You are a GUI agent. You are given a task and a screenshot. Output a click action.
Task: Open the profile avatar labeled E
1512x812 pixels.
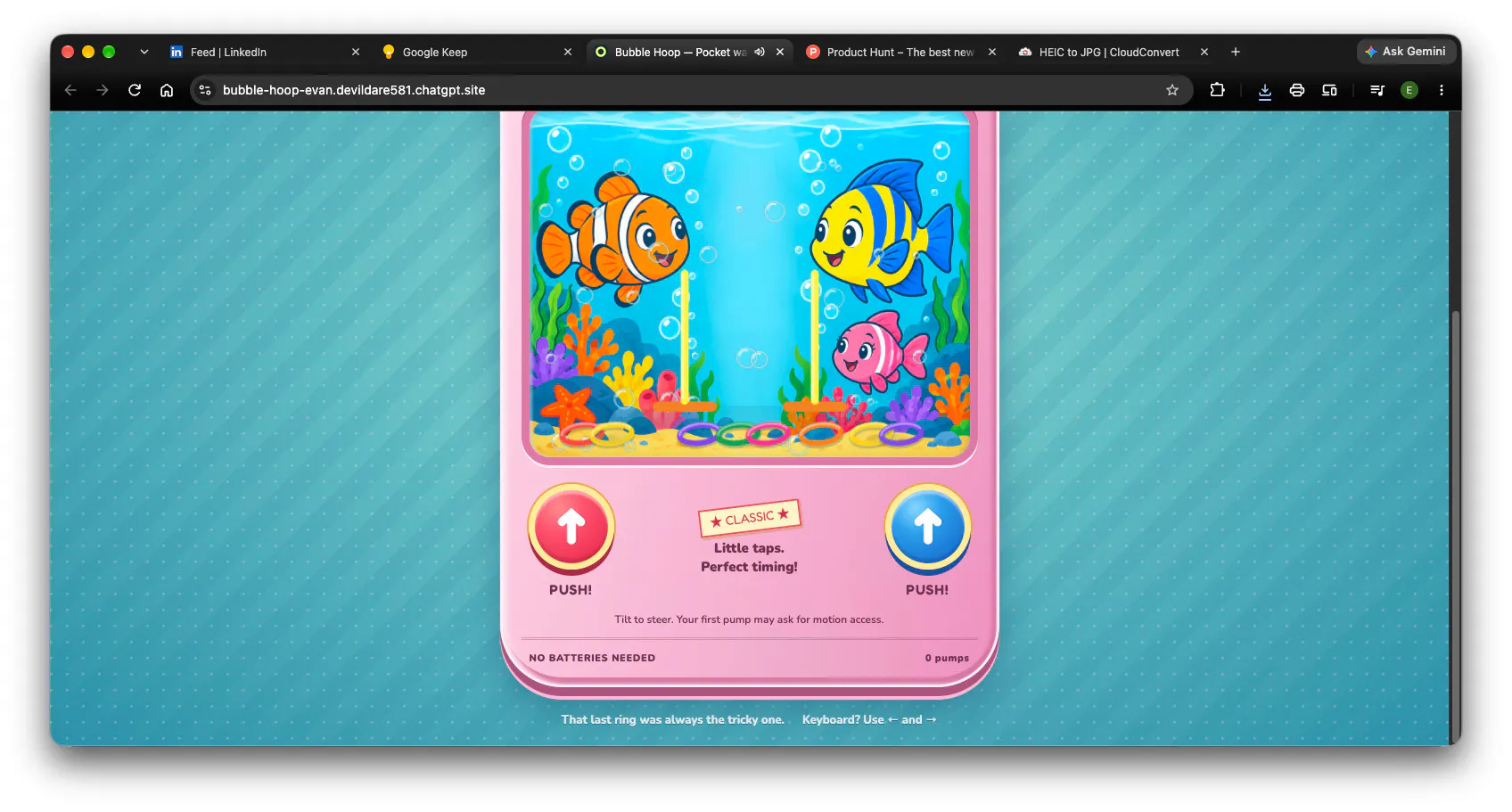pyautogui.click(x=1409, y=90)
